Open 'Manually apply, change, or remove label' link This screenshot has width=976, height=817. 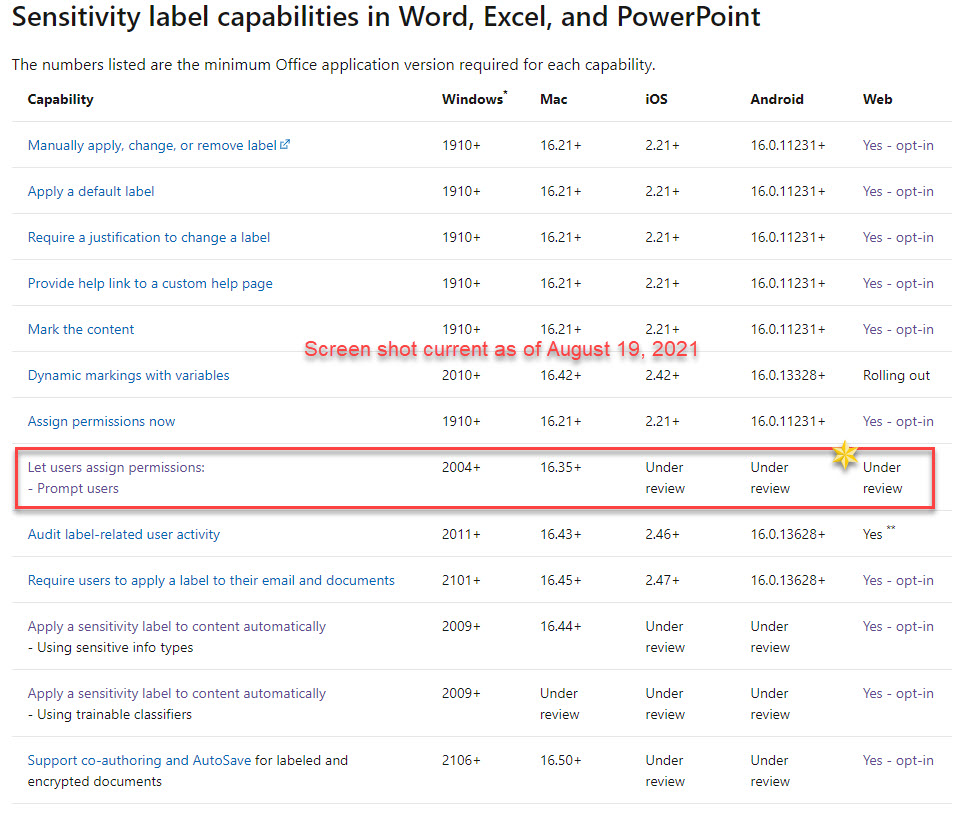point(152,146)
